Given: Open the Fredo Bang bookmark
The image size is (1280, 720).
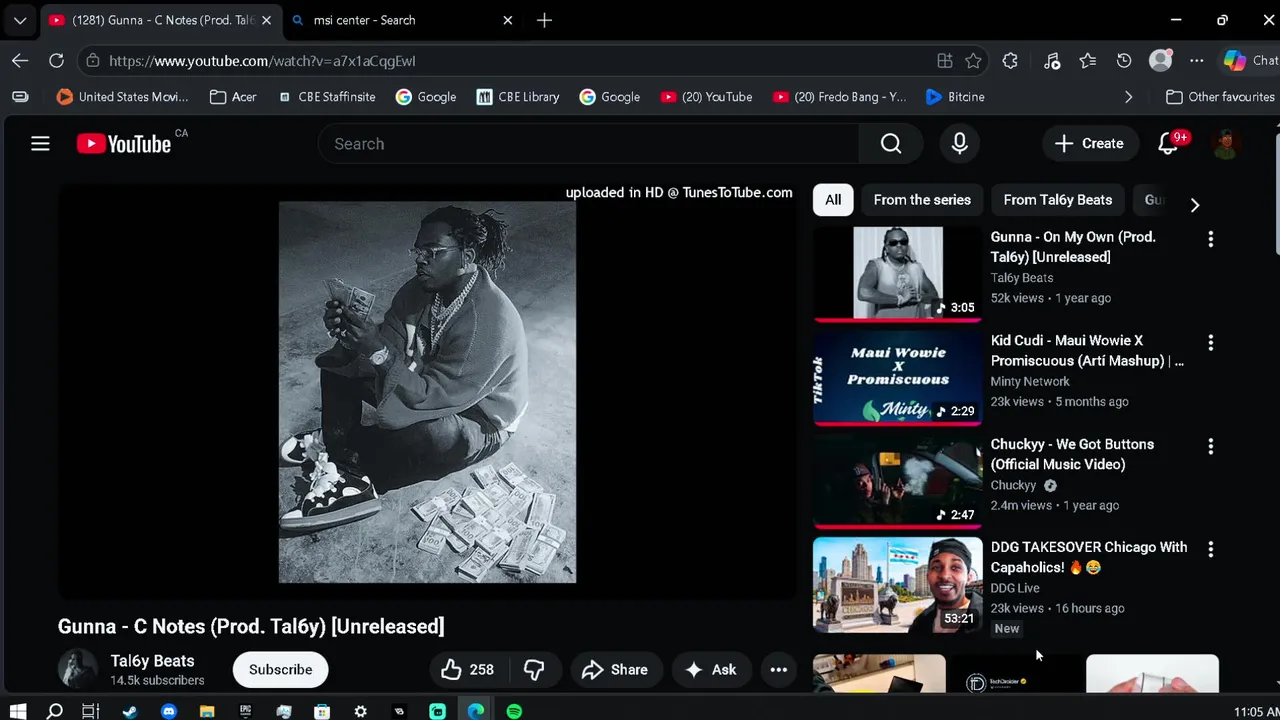Looking at the screenshot, I should 840,97.
